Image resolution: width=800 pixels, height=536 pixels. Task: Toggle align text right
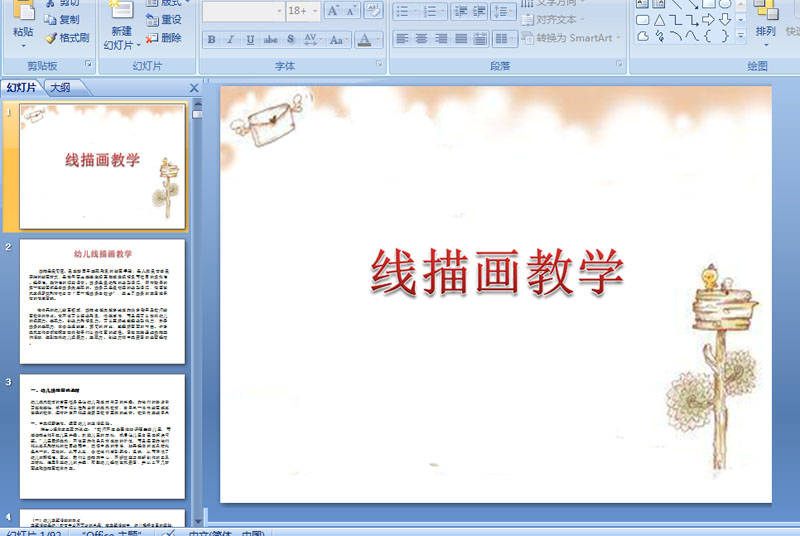(x=441, y=39)
